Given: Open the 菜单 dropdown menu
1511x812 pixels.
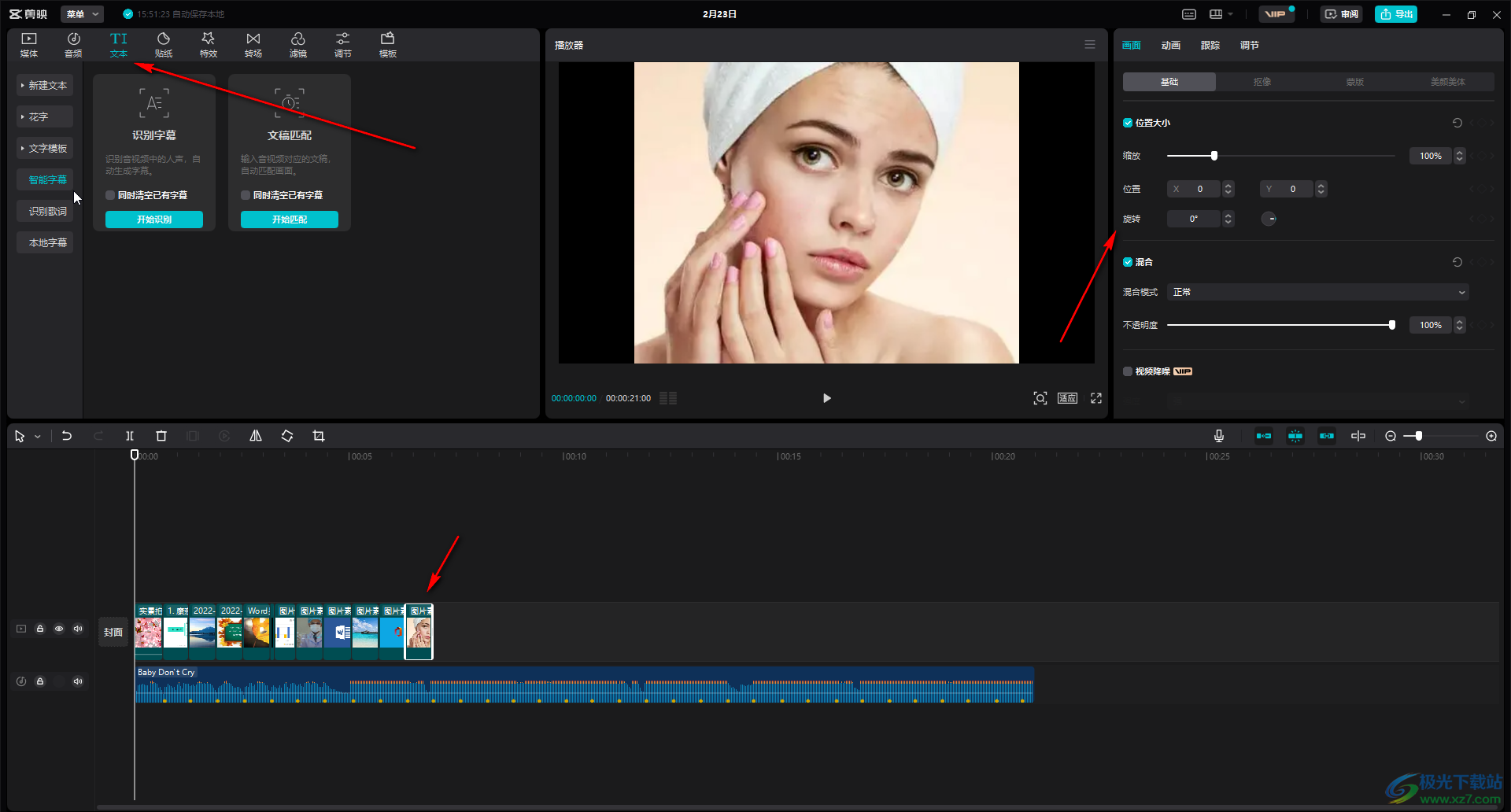Looking at the screenshot, I should pyautogui.click(x=82, y=14).
